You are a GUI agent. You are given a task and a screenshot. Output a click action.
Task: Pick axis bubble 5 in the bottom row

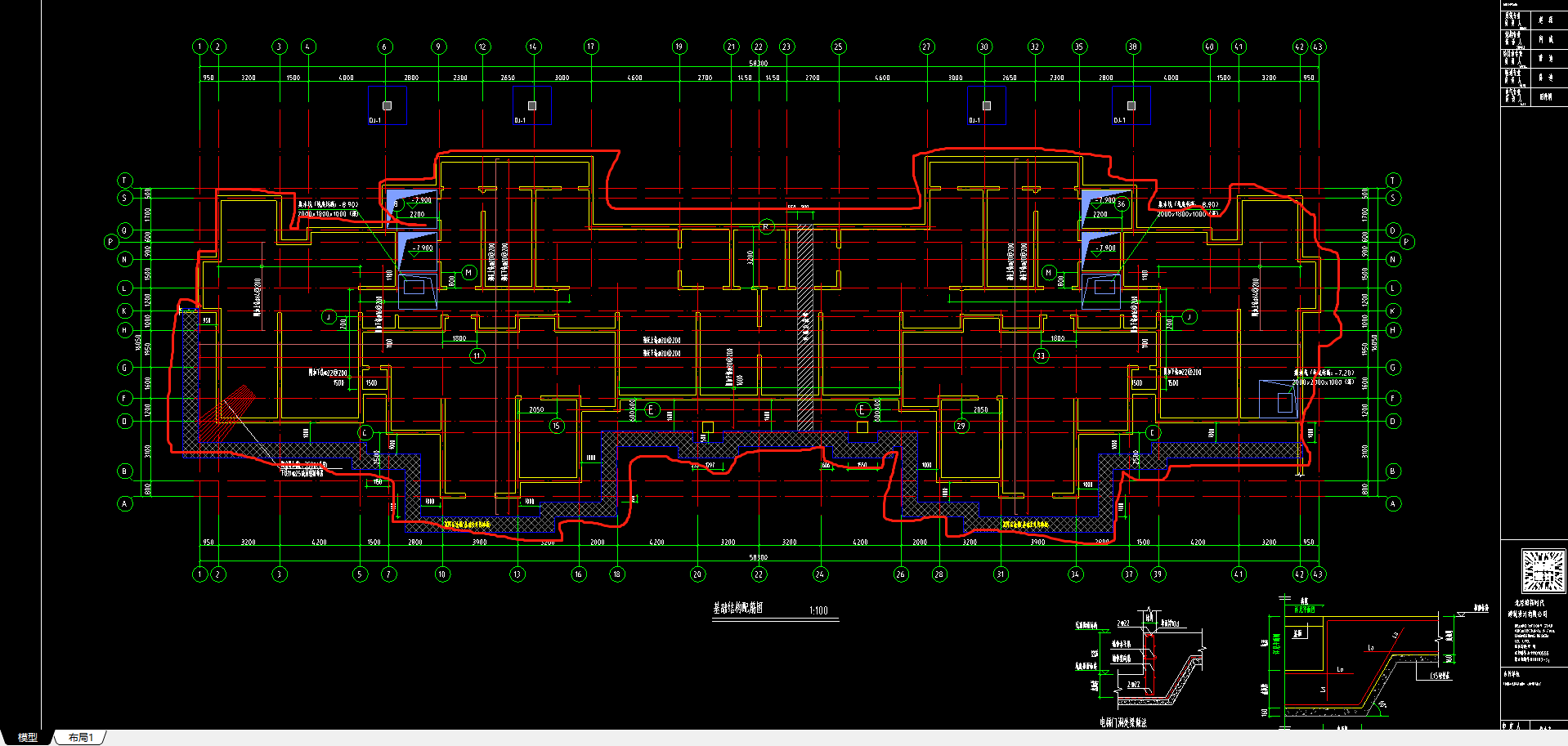point(361,574)
